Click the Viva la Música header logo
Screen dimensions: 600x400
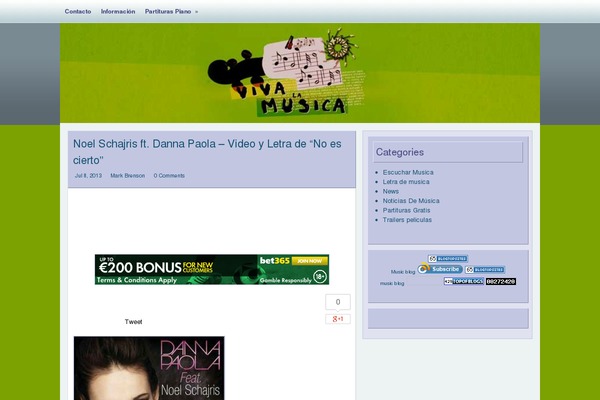pos(286,72)
